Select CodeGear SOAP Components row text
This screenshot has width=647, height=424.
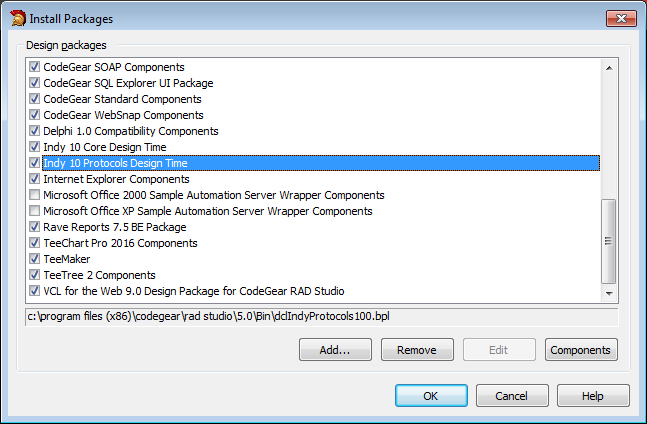point(114,67)
